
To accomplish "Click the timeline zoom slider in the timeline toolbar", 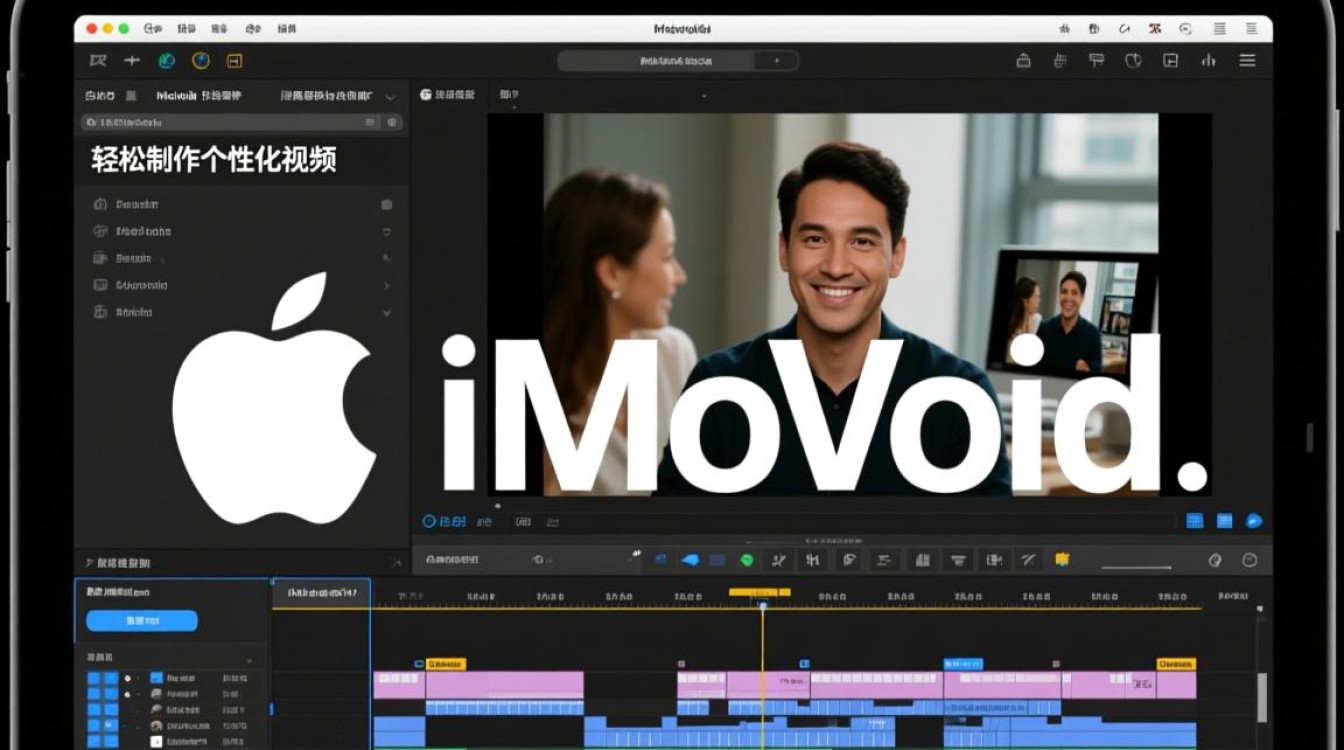I will [x=1136, y=567].
